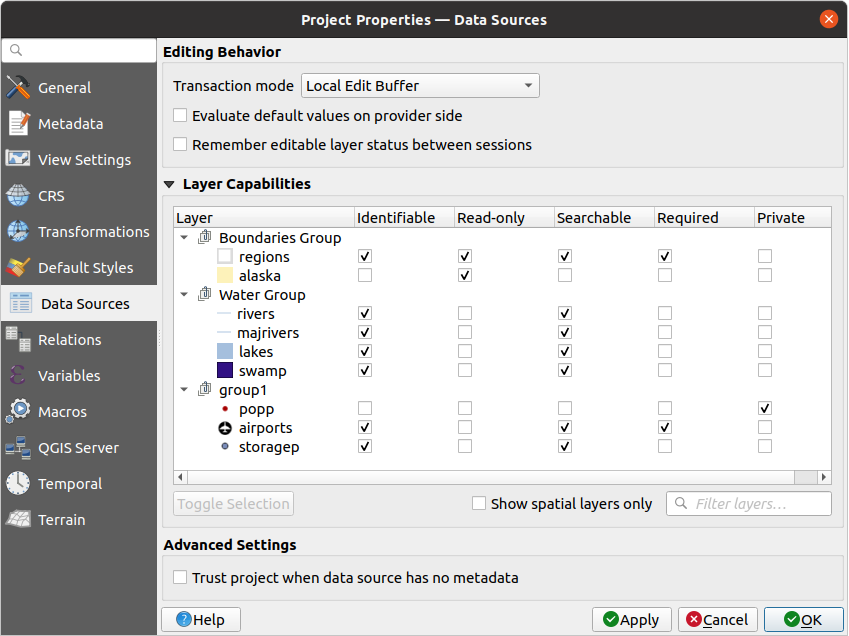
Task: Check Show spatial layers only
Action: pos(479,503)
